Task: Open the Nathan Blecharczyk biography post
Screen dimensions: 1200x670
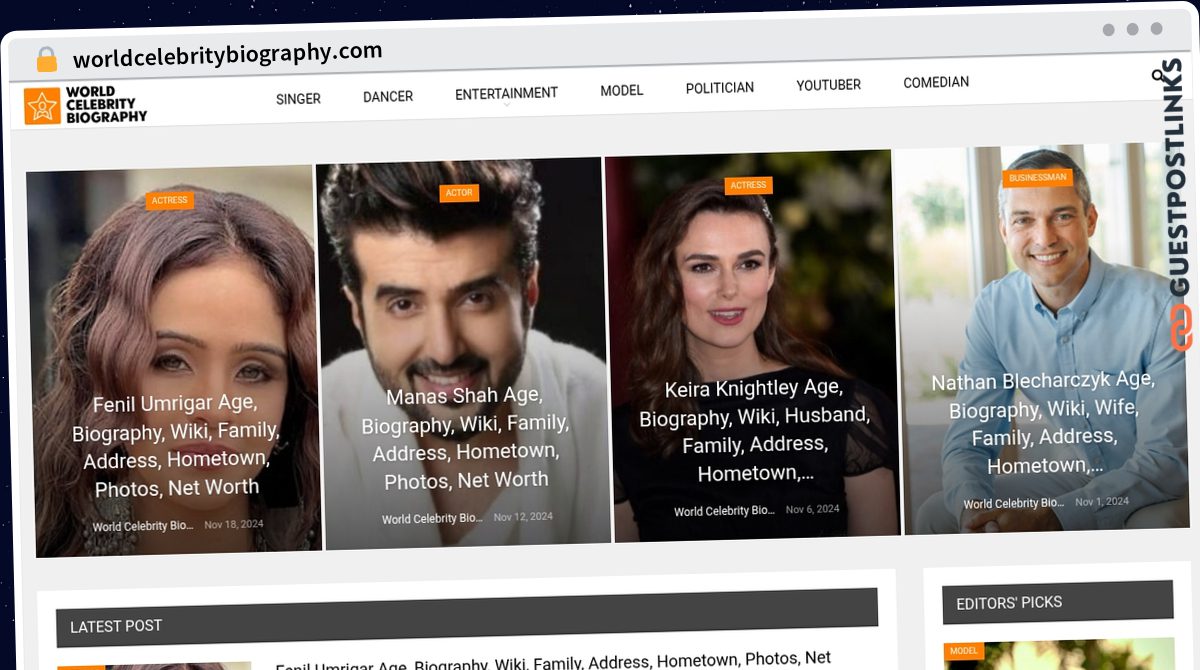Action: pyautogui.click(x=1043, y=422)
